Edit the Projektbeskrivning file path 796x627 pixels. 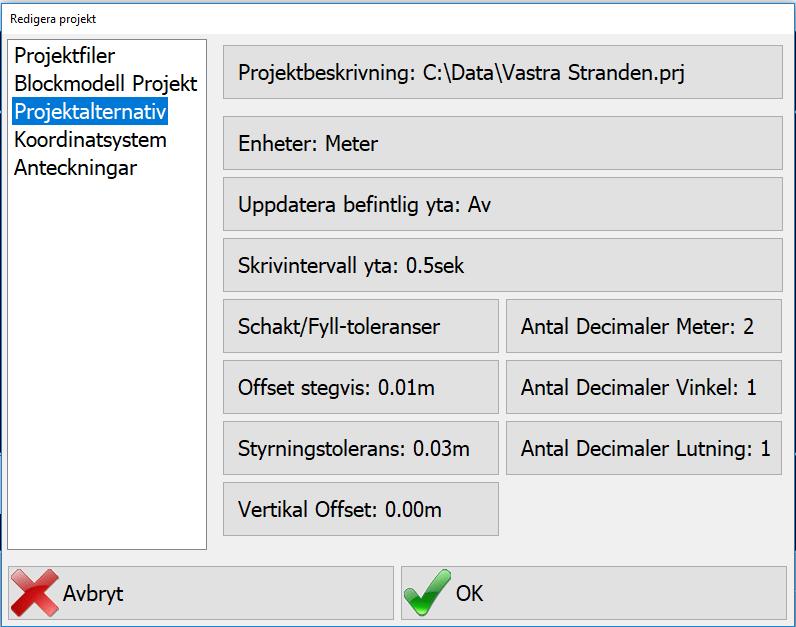[503, 72]
